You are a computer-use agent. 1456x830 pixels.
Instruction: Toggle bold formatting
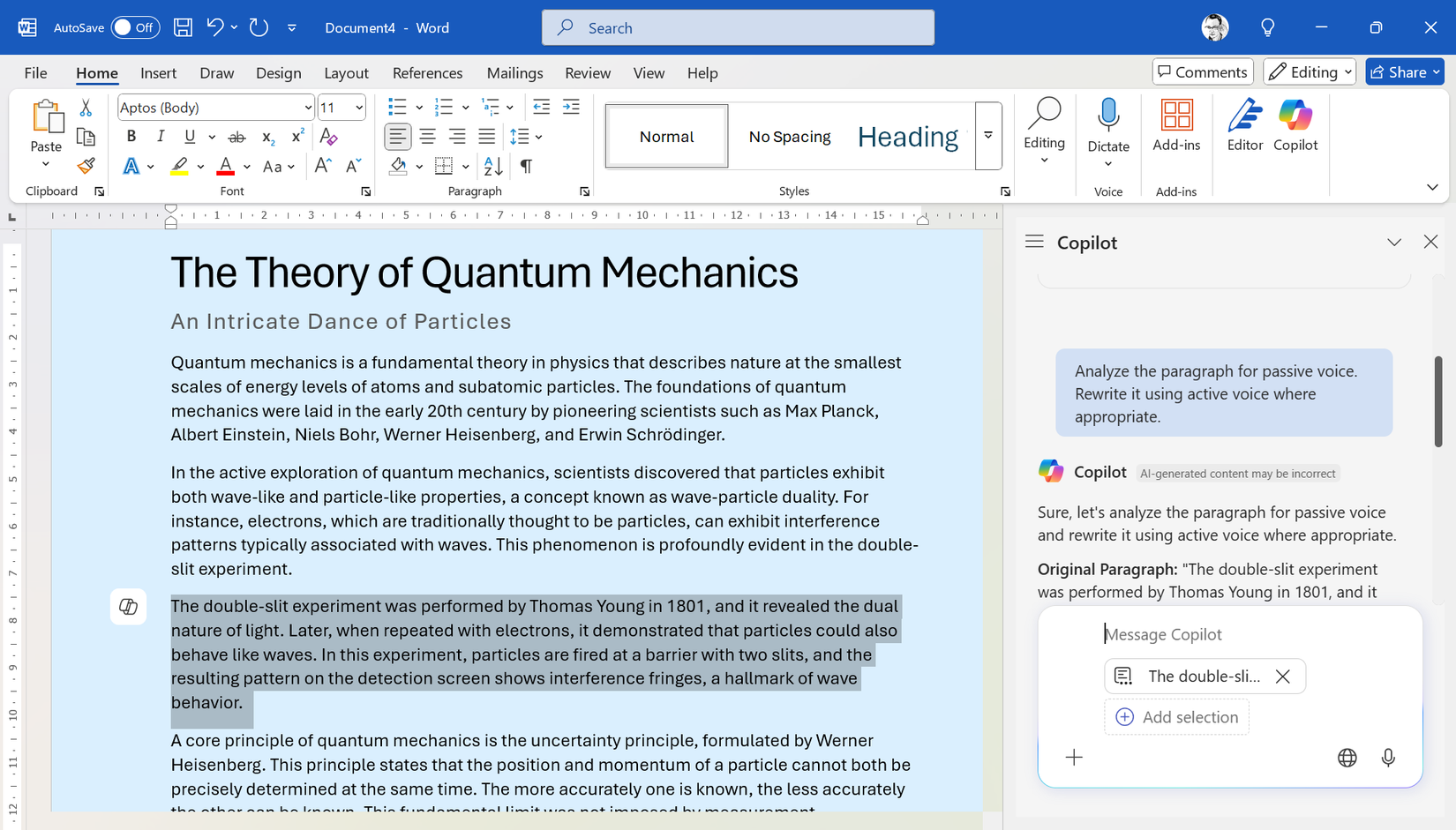131,137
